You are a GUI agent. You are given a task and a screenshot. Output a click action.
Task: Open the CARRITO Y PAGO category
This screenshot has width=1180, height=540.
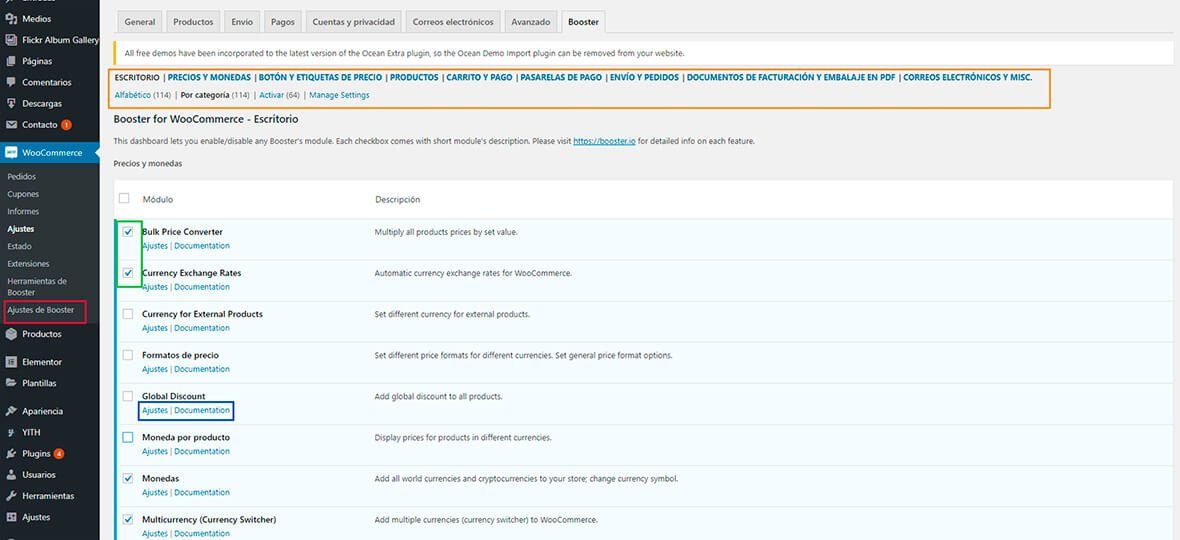click(x=479, y=77)
